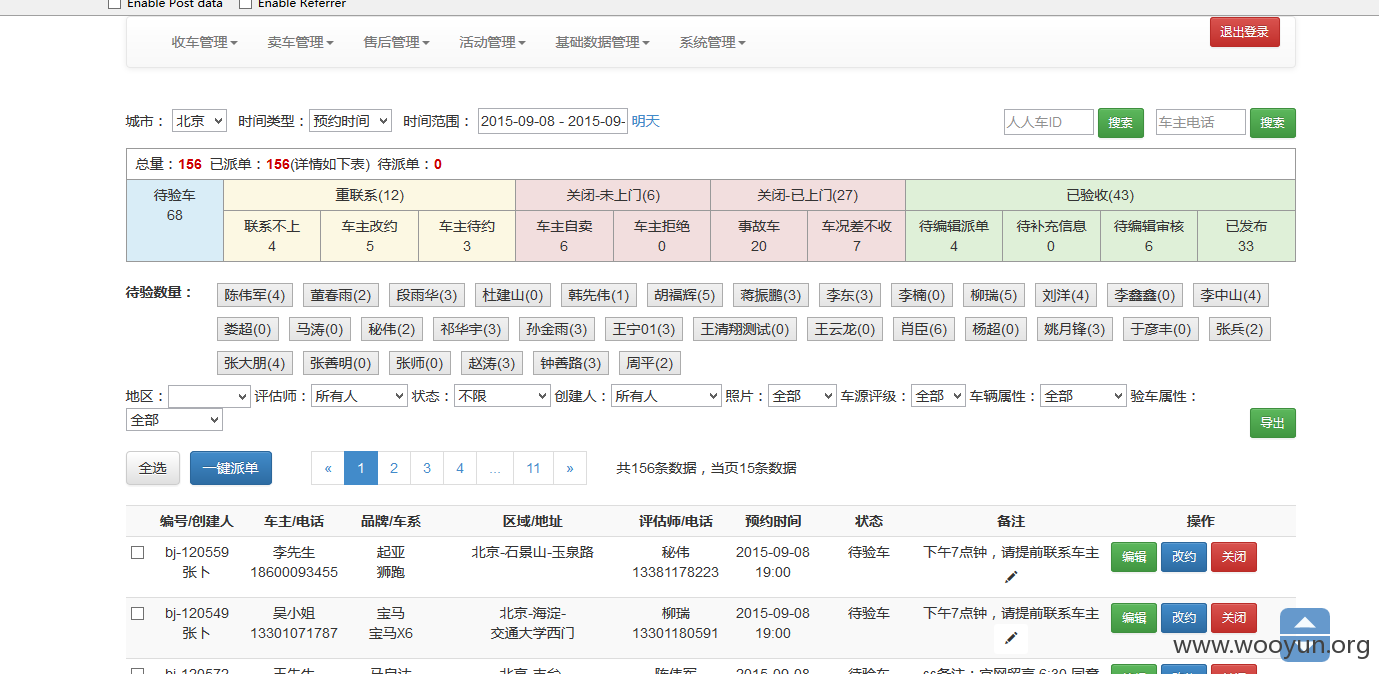Screen dimensions: 1379x674
Task: Click the previous page « arrow
Action: coord(328,468)
